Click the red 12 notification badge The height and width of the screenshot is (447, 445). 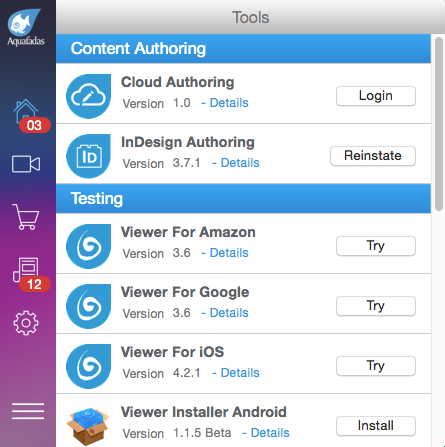coord(35,284)
